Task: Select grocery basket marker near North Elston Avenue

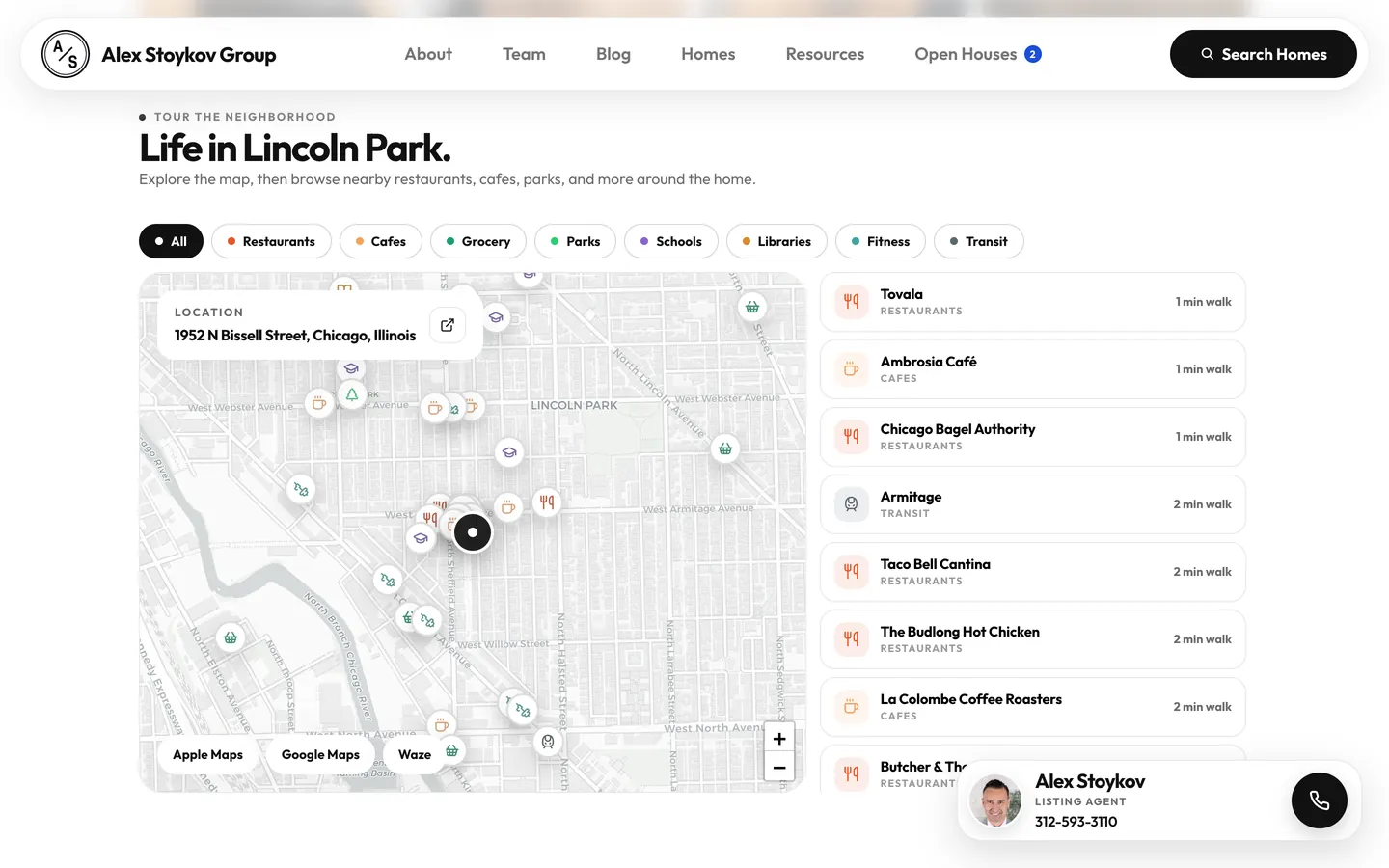Action: 231,637
